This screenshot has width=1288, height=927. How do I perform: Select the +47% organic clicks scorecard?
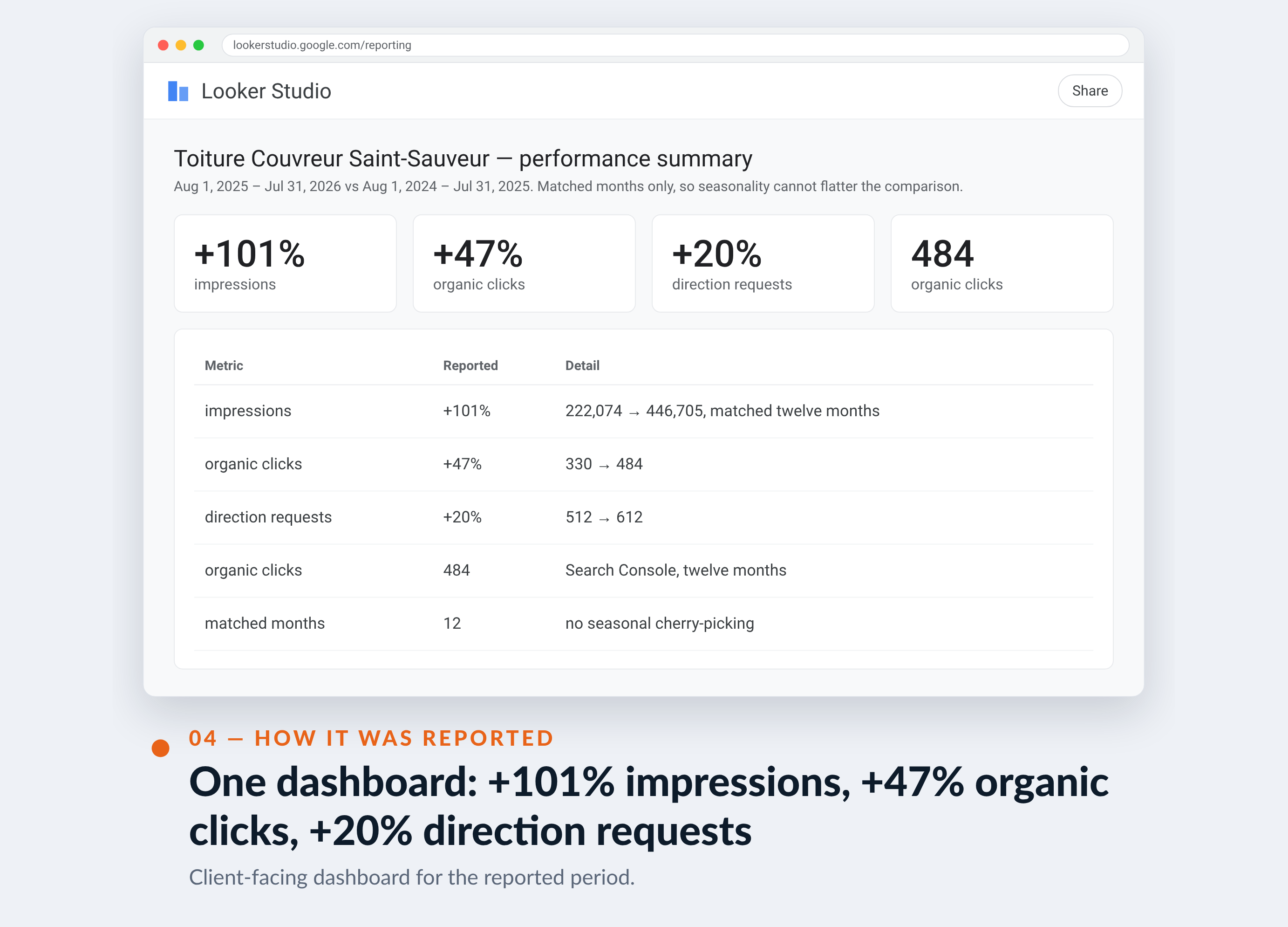[524, 263]
